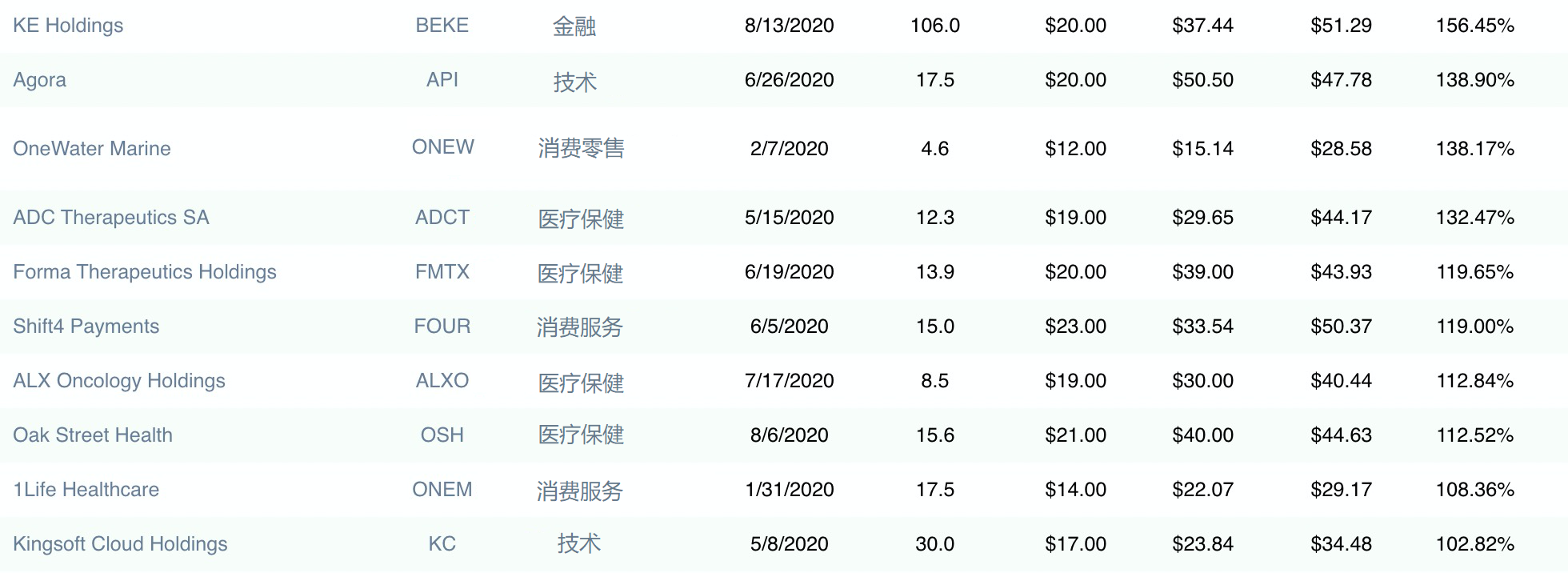Image resolution: width=1568 pixels, height=573 pixels.
Task: Click the $15.14 price for OneWater Marine
Action: pyautogui.click(x=1203, y=149)
